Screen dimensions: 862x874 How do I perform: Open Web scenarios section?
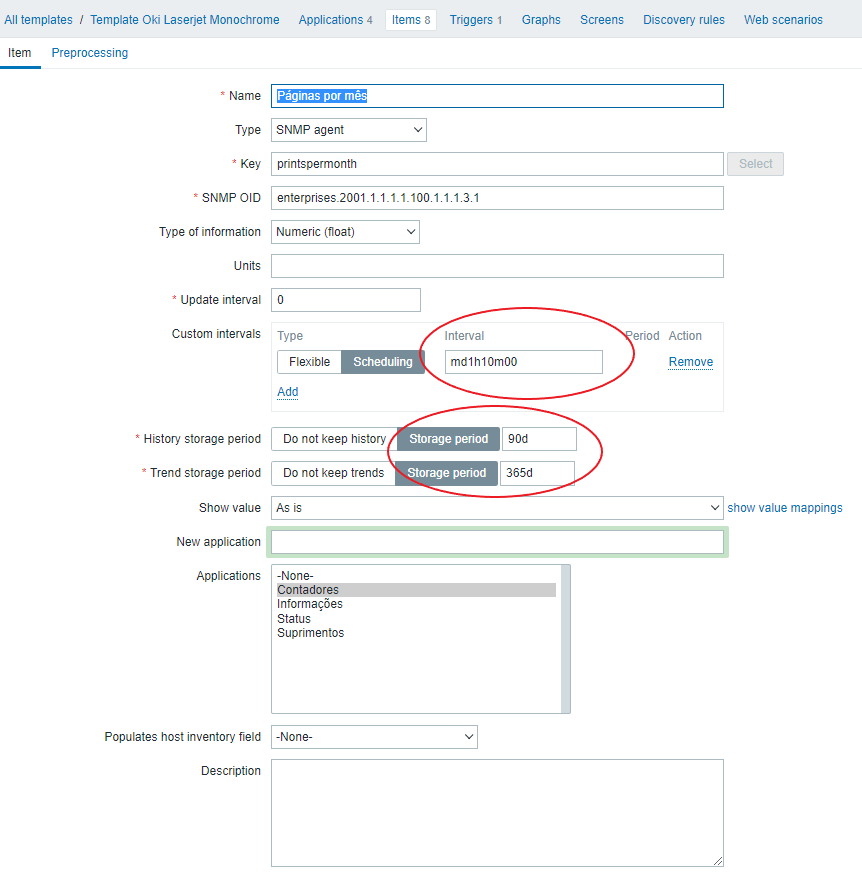click(783, 19)
